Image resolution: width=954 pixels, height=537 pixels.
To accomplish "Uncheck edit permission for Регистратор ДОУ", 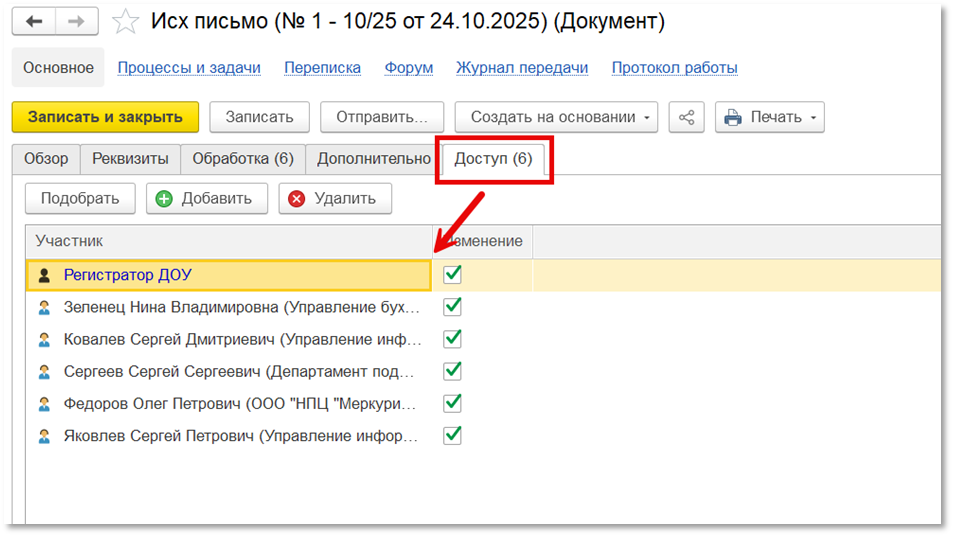I will [453, 275].
